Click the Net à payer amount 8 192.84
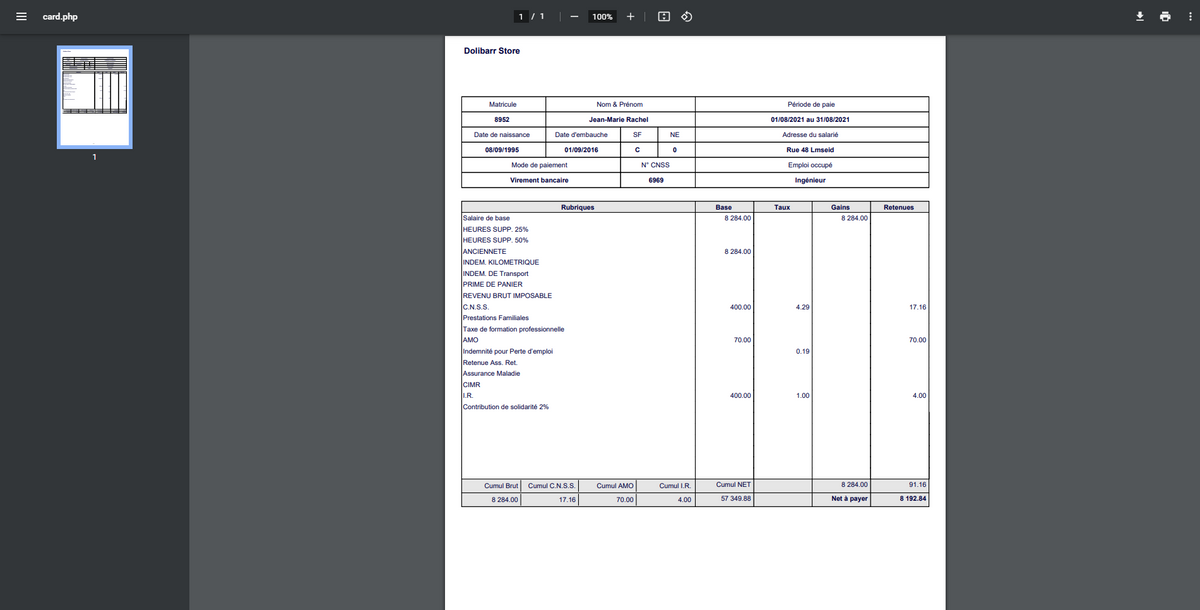This screenshot has height=610, width=1200. [x=911, y=499]
